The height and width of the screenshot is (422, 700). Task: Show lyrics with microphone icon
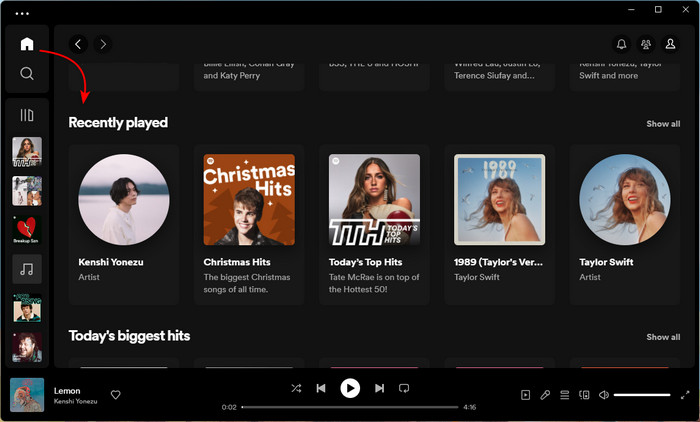tap(545, 395)
